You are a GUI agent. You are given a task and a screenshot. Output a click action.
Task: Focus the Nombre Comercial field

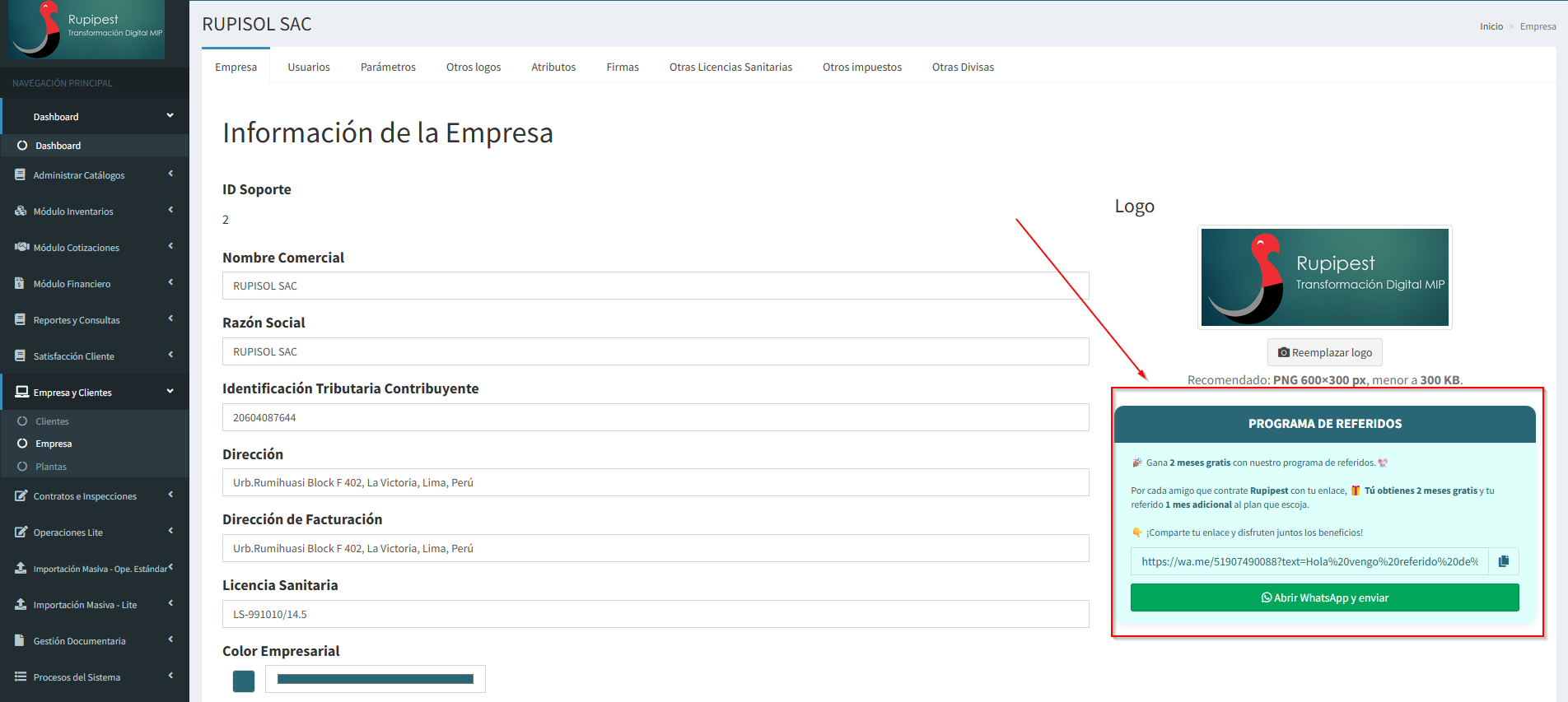tap(656, 286)
